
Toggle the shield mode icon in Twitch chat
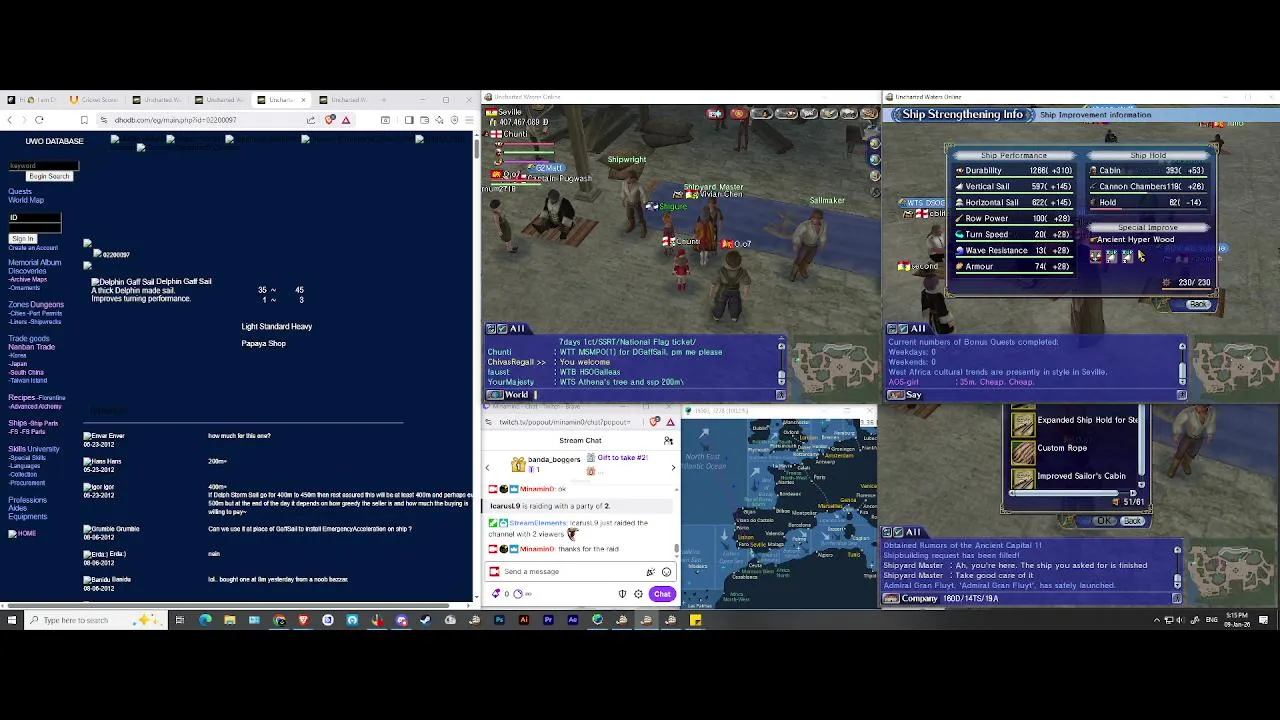622,594
